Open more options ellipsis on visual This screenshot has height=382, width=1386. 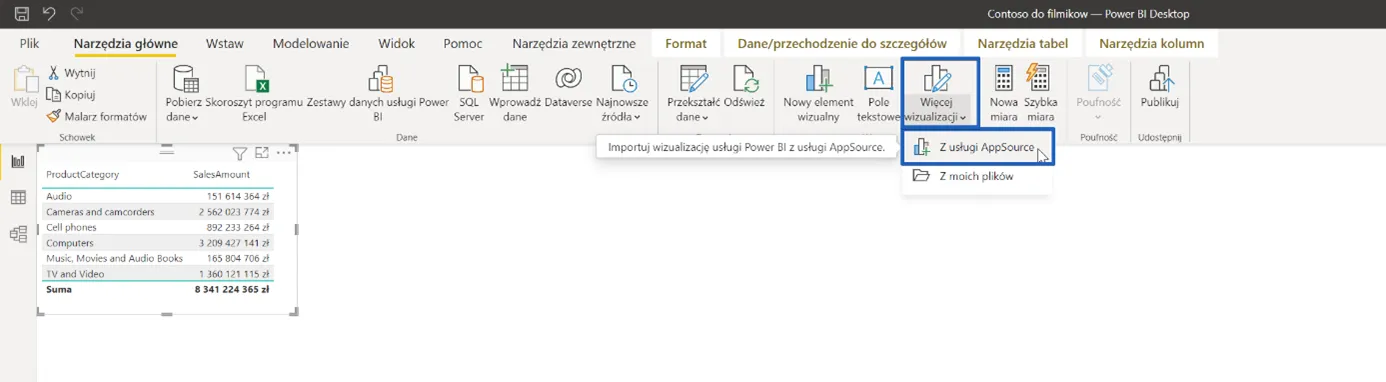click(284, 153)
